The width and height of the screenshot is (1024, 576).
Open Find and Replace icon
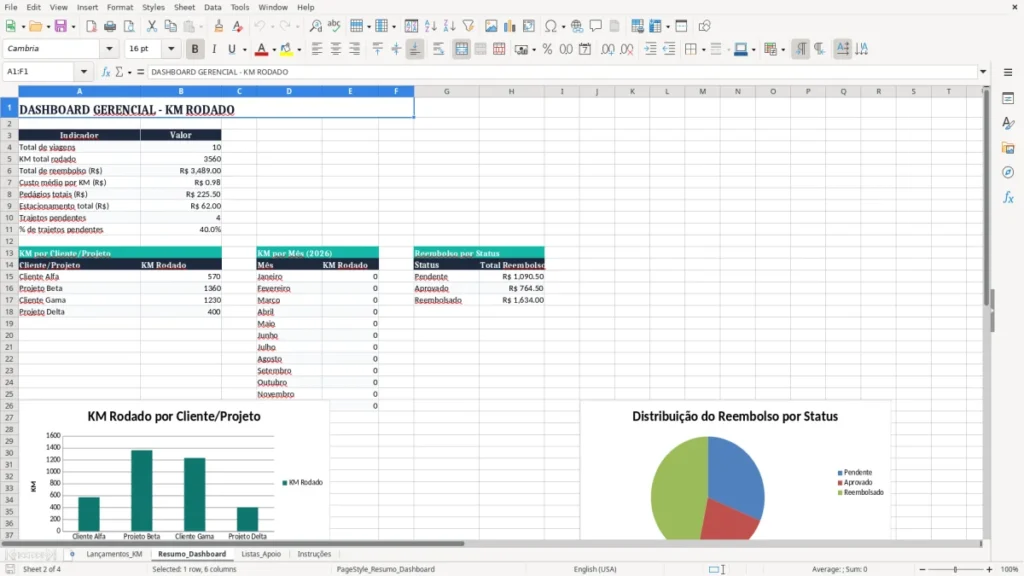(x=315, y=26)
